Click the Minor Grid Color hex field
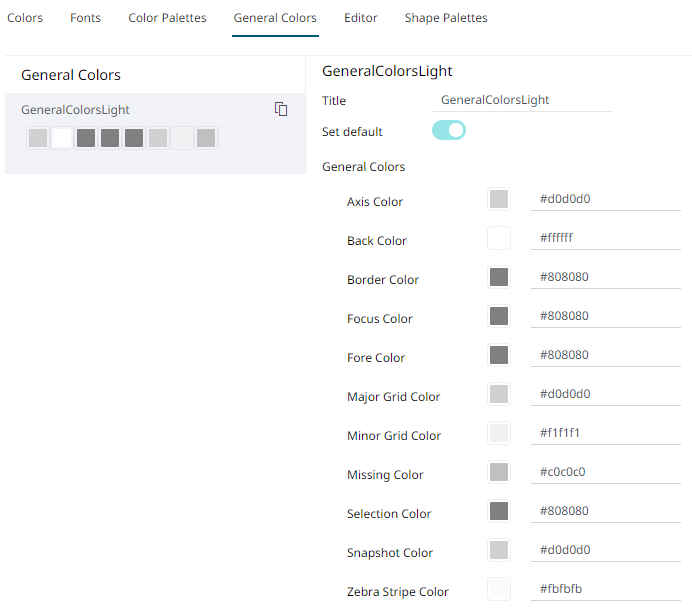This screenshot has height=609, width=692. (605, 433)
